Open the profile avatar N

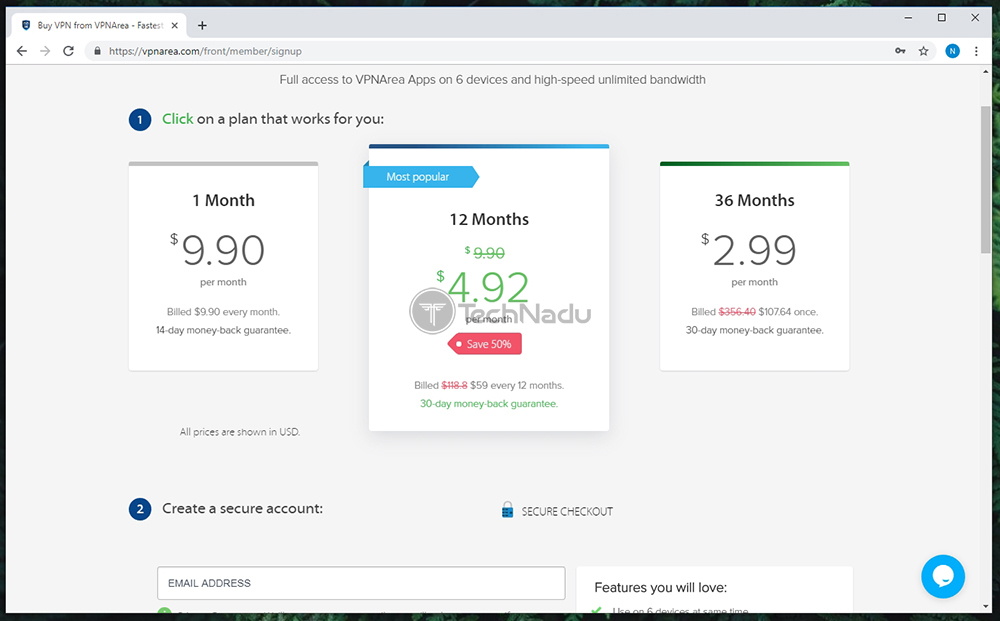click(x=952, y=51)
